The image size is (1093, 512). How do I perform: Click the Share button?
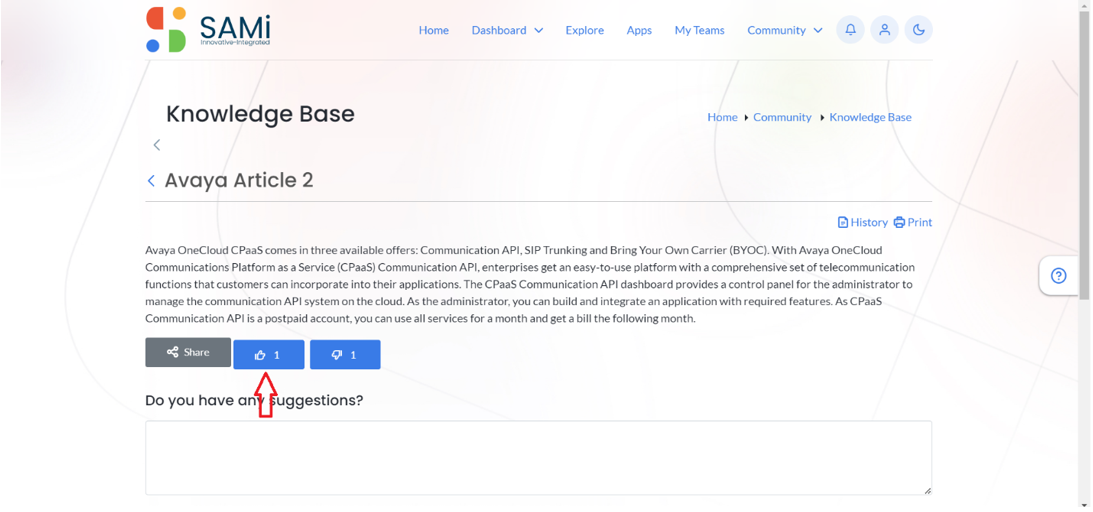coord(188,352)
